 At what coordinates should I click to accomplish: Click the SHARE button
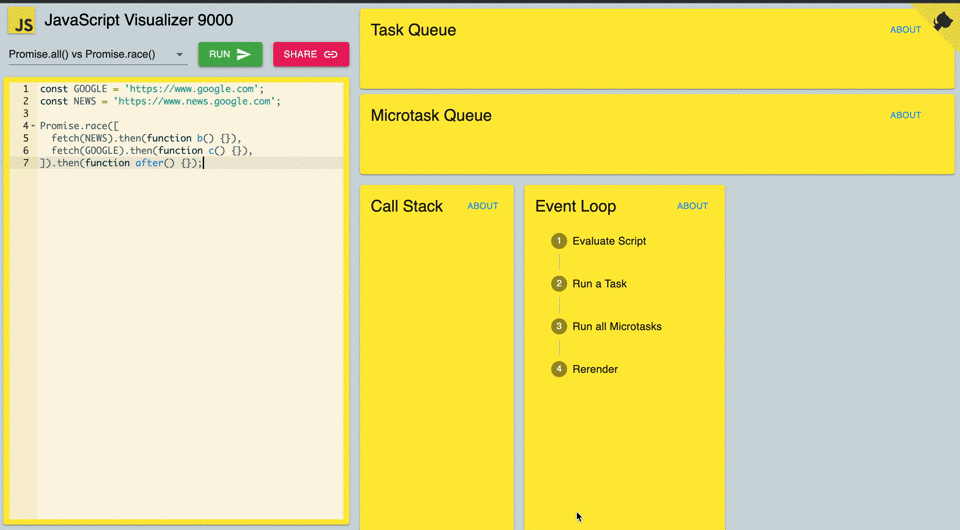click(311, 54)
